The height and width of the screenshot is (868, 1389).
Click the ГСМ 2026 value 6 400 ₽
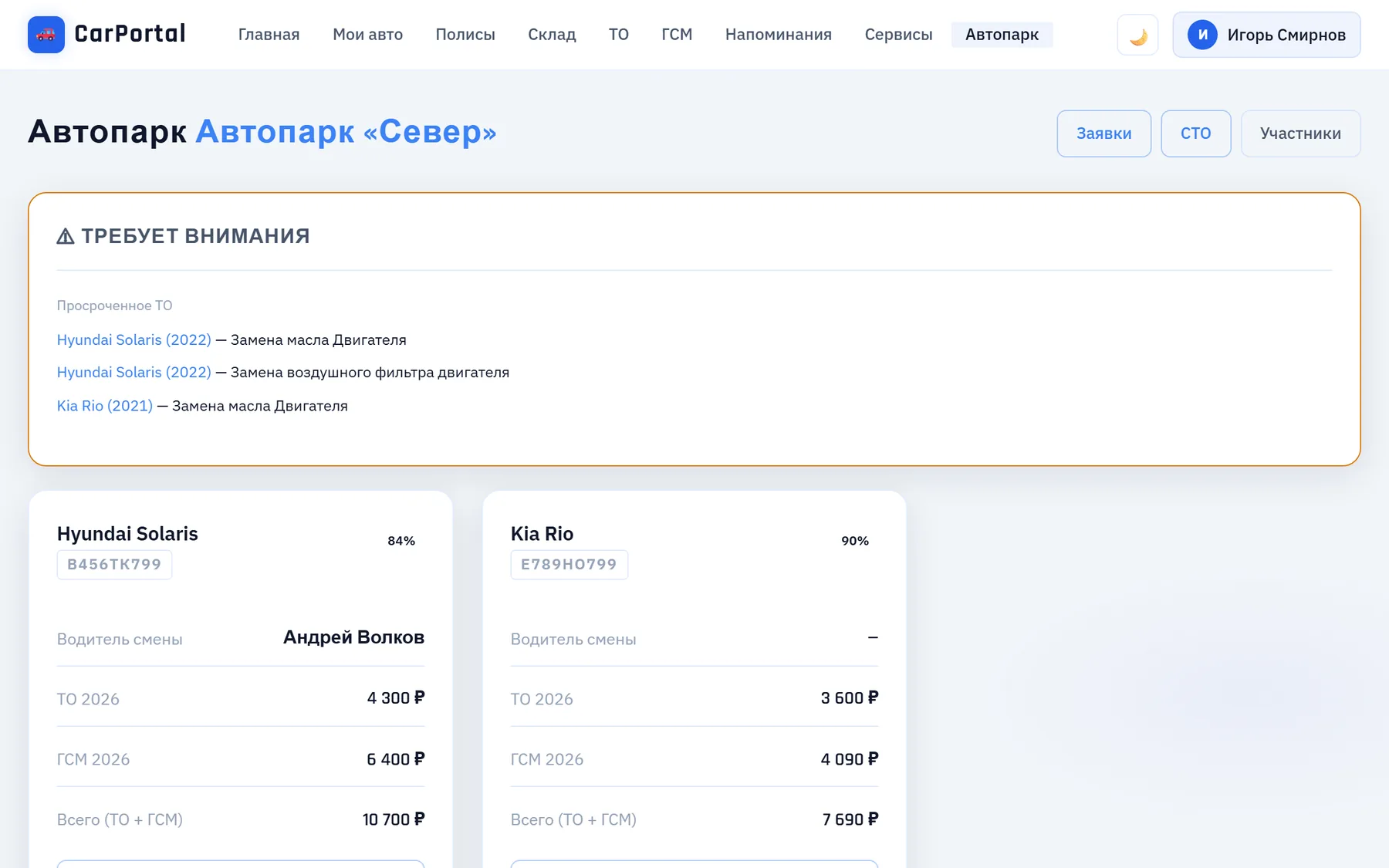coord(396,759)
